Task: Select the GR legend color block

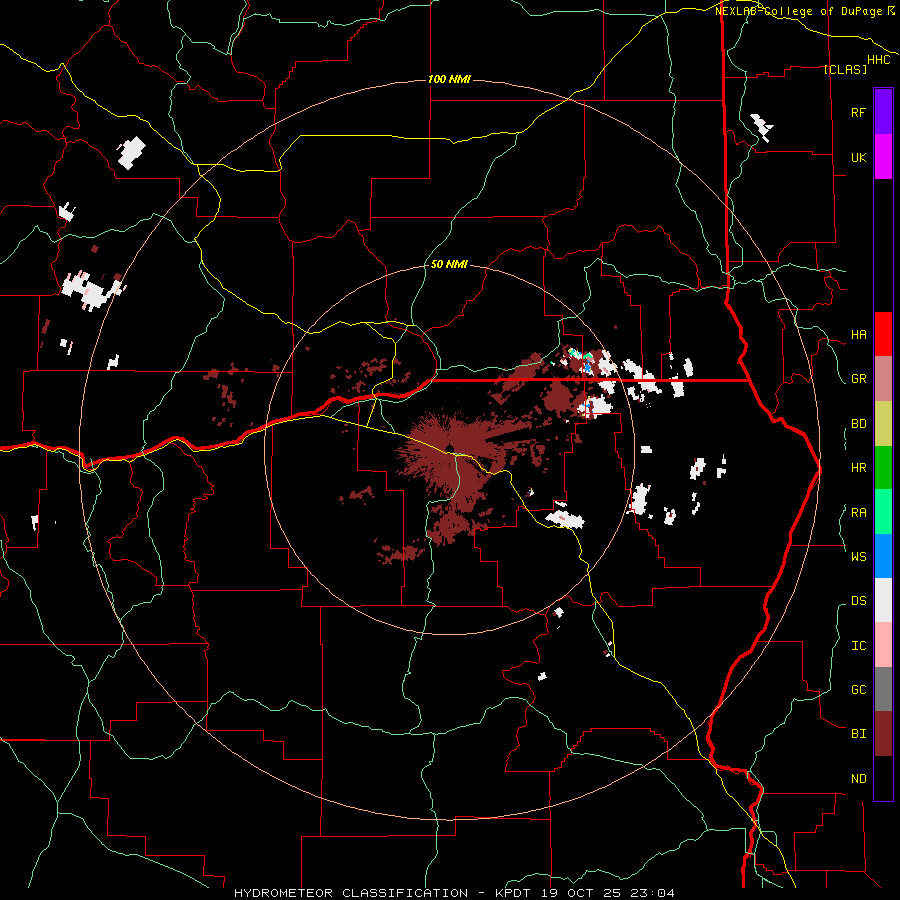Action: coord(883,379)
